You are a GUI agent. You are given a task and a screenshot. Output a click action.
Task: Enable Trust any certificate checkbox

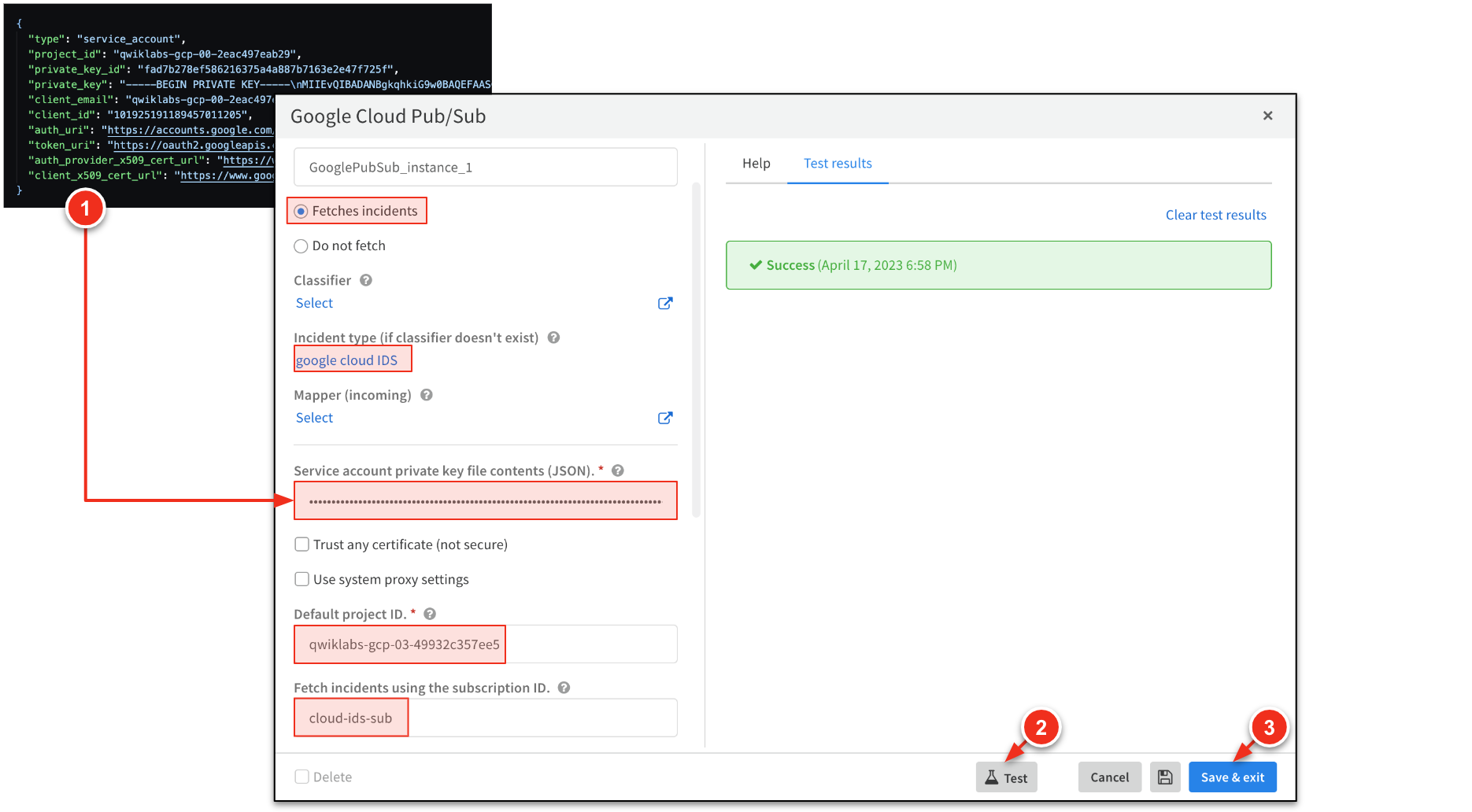(x=301, y=544)
